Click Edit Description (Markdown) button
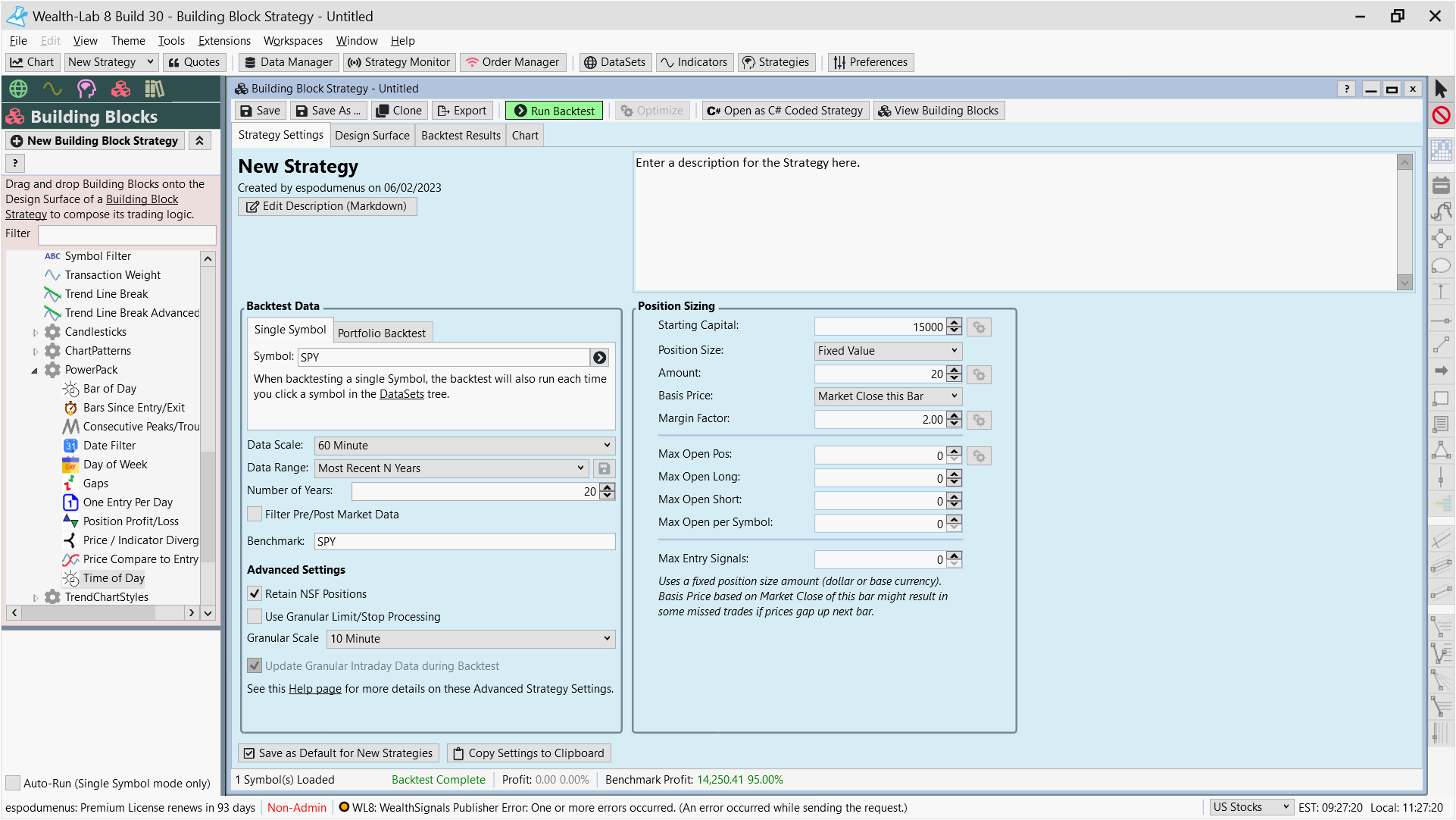The width and height of the screenshot is (1456, 820). pos(327,206)
